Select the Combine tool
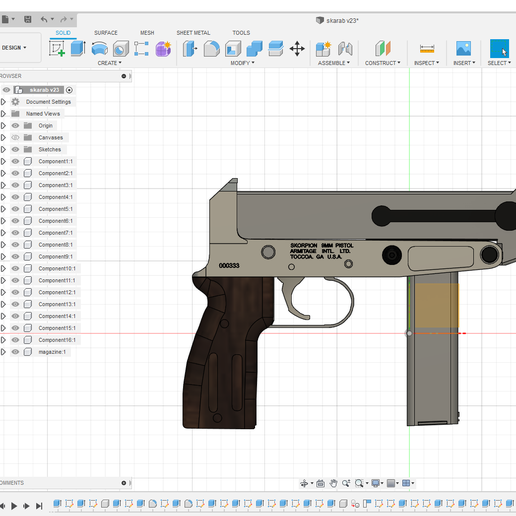The image size is (516, 516). coord(254,49)
